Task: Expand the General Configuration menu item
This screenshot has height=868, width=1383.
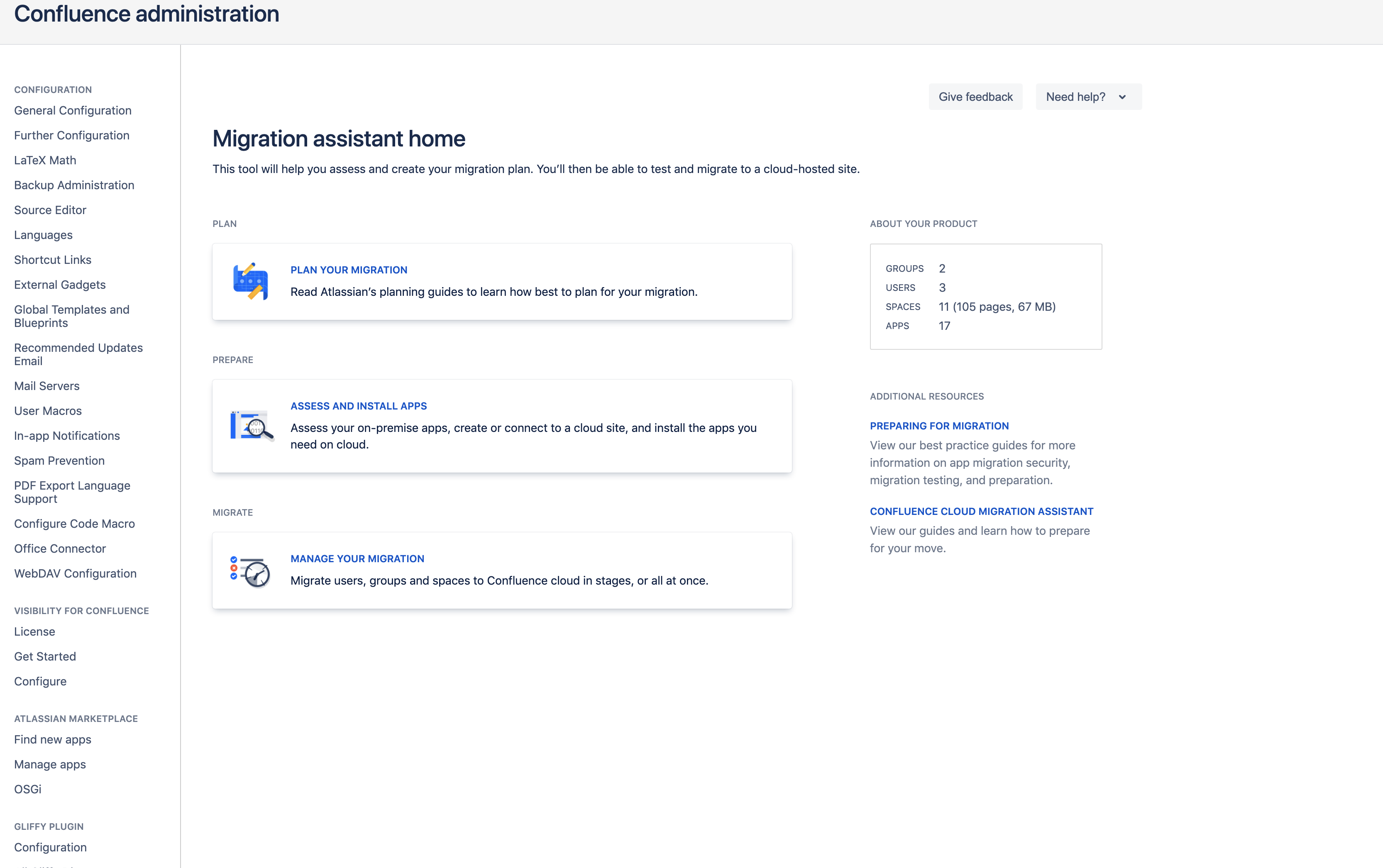Action: (x=72, y=110)
